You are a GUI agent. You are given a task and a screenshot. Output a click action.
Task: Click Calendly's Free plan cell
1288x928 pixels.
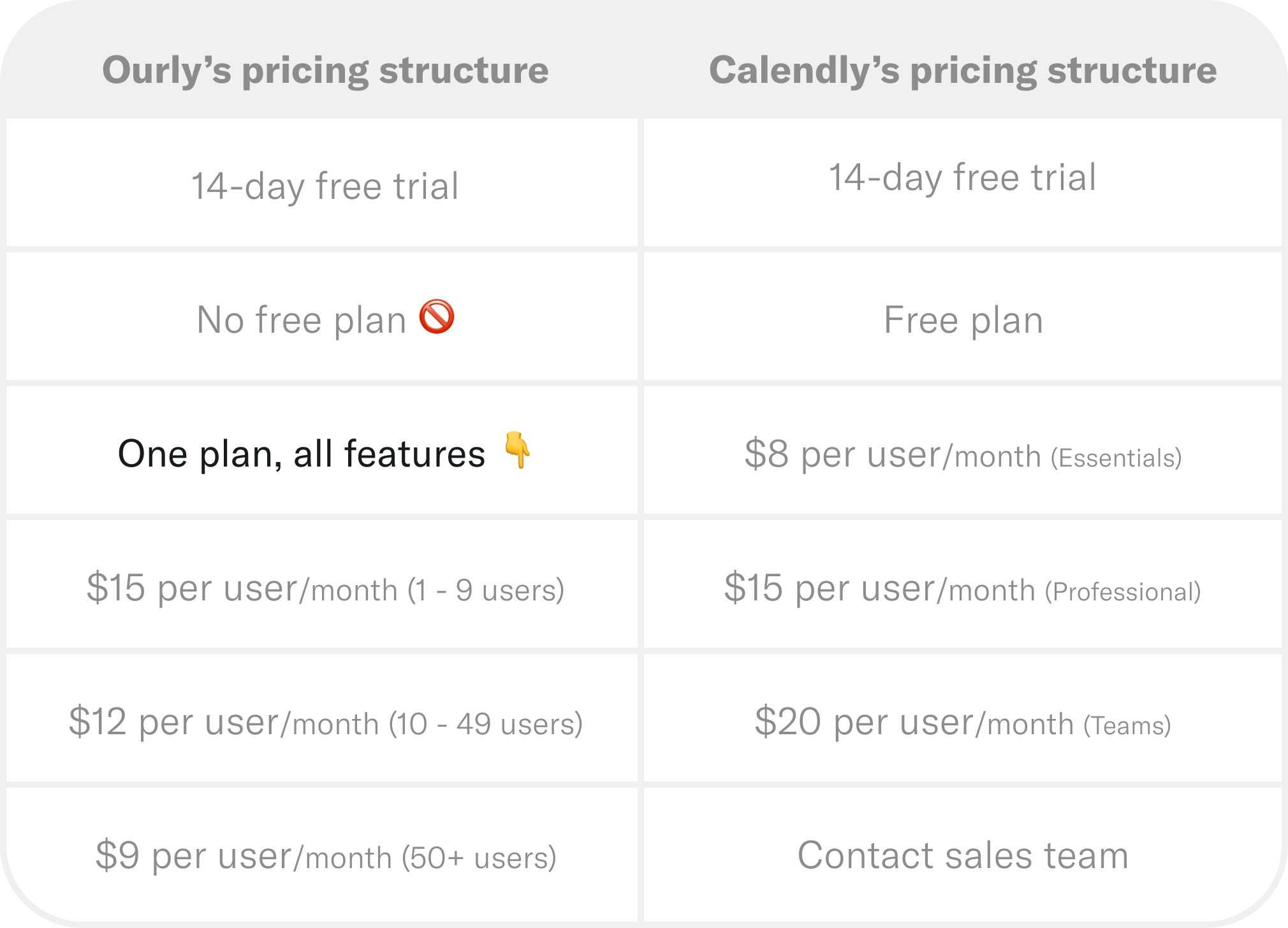click(963, 320)
